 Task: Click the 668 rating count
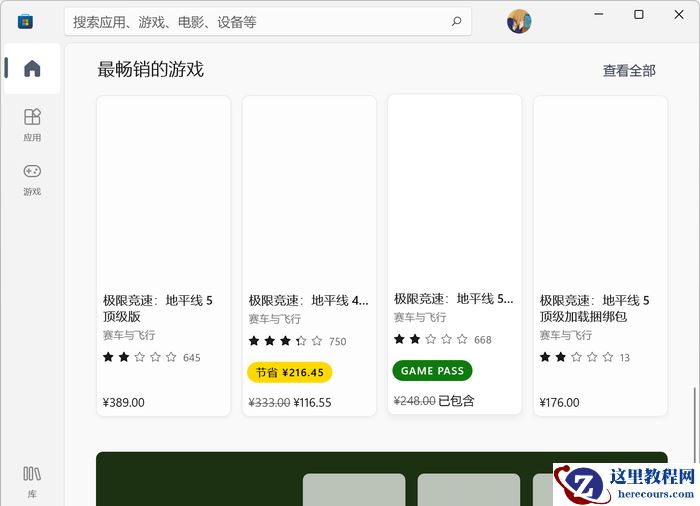[x=483, y=340]
